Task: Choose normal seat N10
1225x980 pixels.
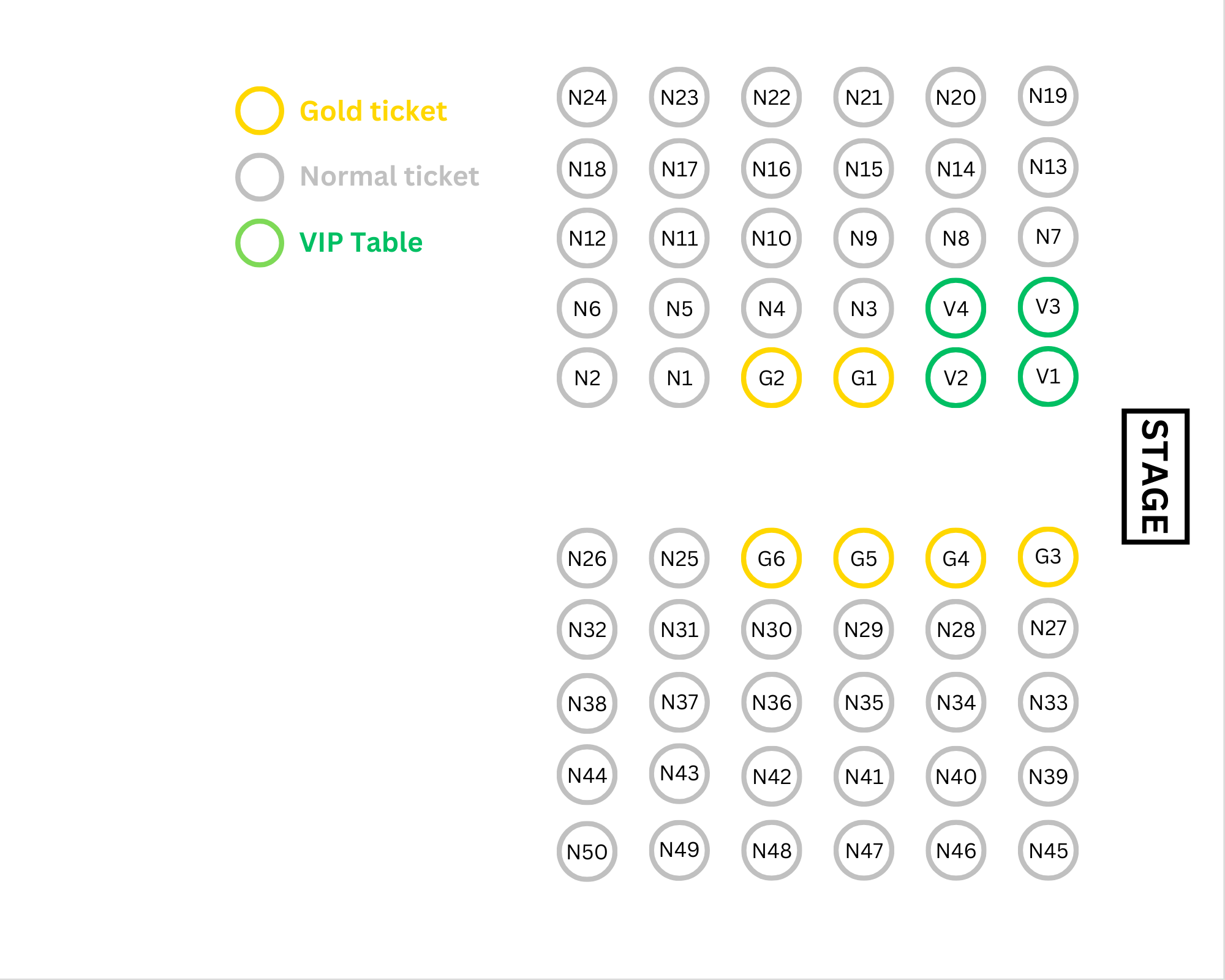Action: click(x=772, y=238)
